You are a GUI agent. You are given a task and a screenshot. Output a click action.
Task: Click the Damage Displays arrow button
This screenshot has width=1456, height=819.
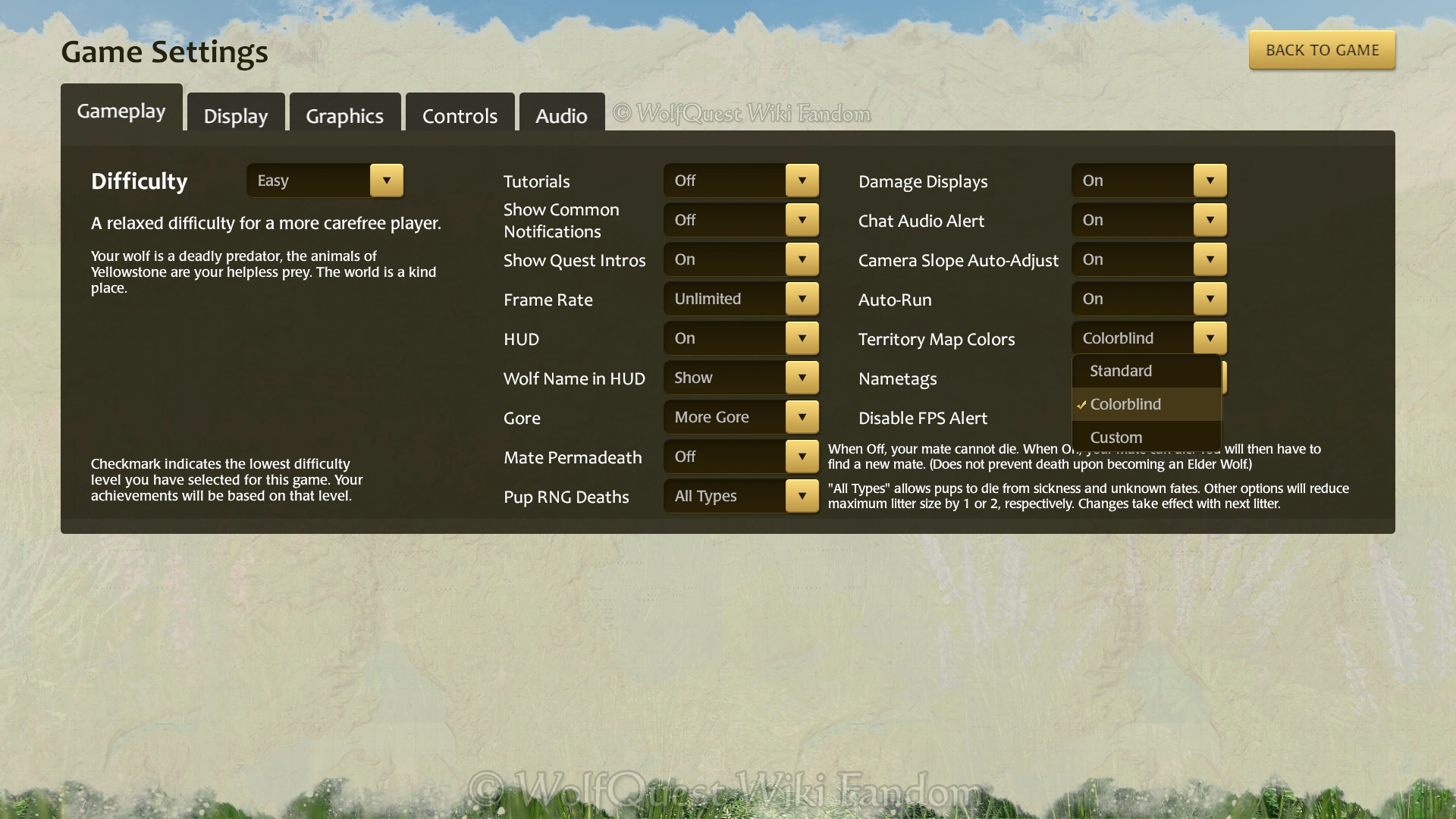tap(1210, 180)
